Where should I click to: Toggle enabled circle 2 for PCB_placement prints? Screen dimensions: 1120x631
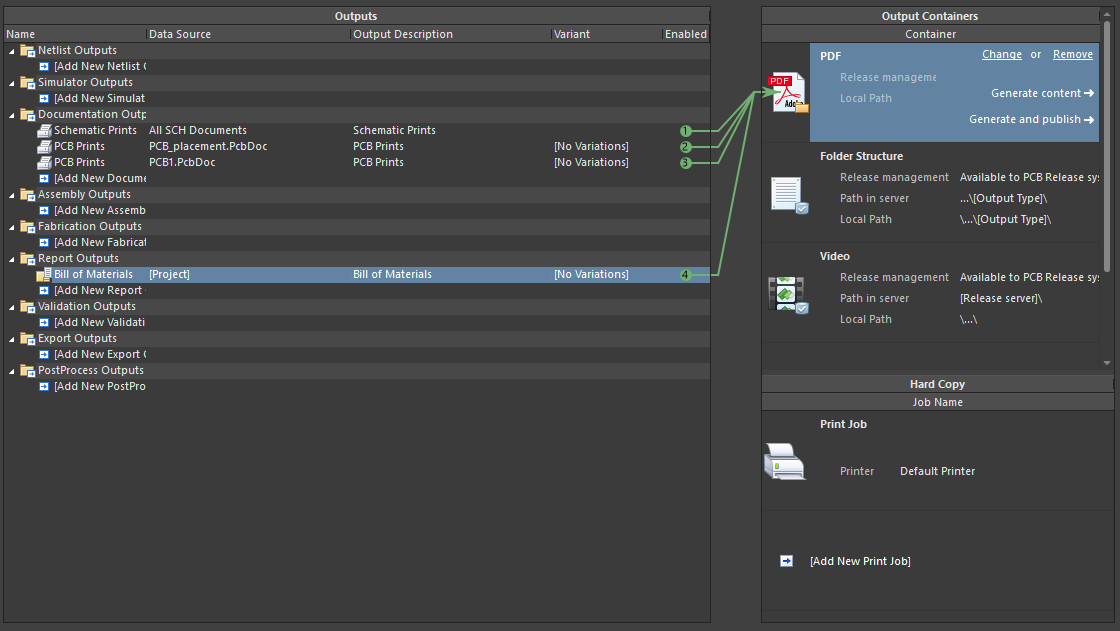point(685,147)
